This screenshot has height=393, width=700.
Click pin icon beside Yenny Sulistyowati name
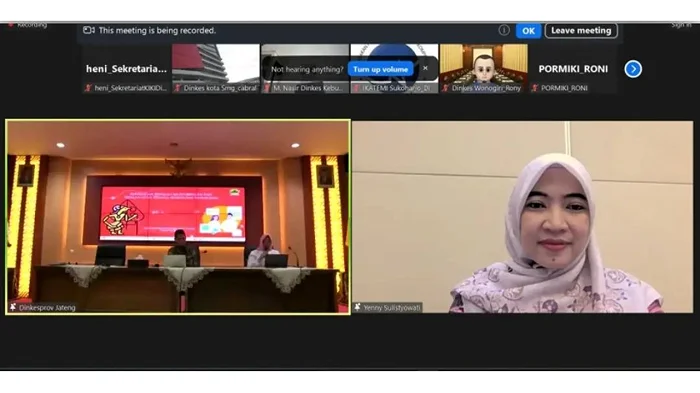[x=358, y=307]
